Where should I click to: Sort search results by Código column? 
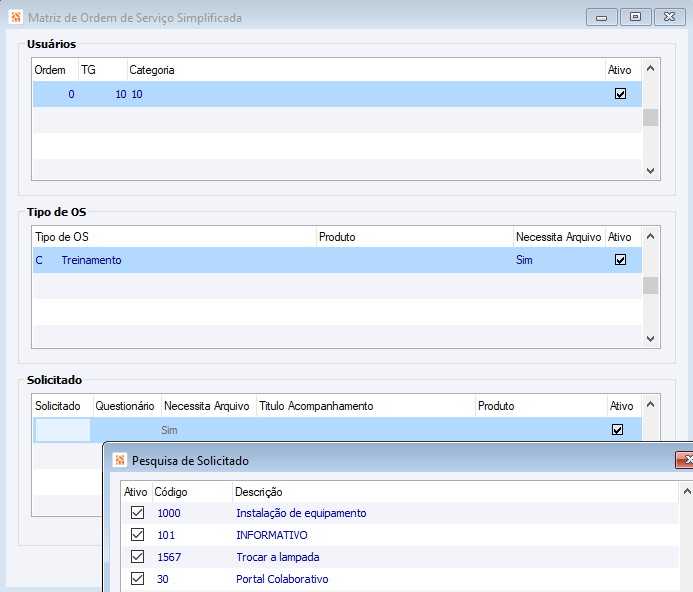pos(192,492)
